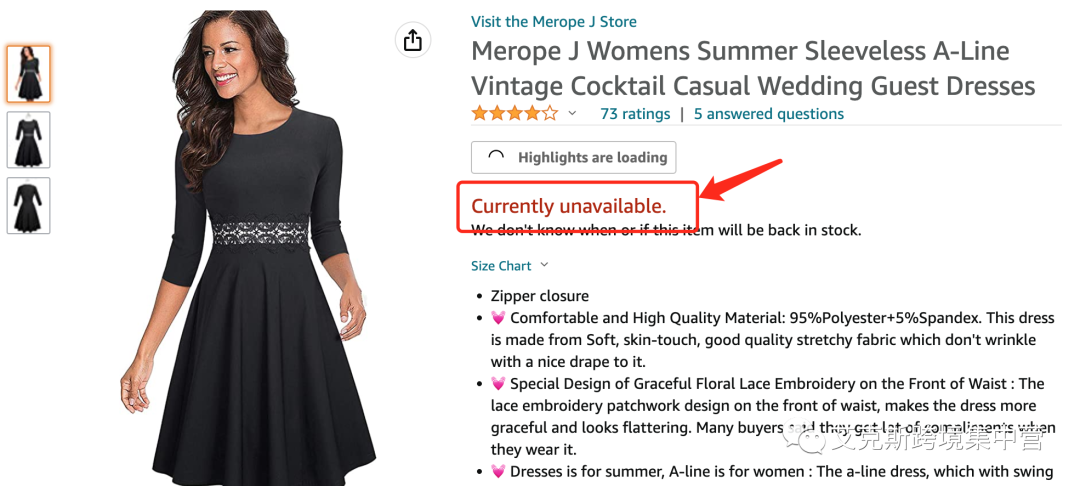
Task: Expand the chevron next to Size Chart
Action: 544,266
